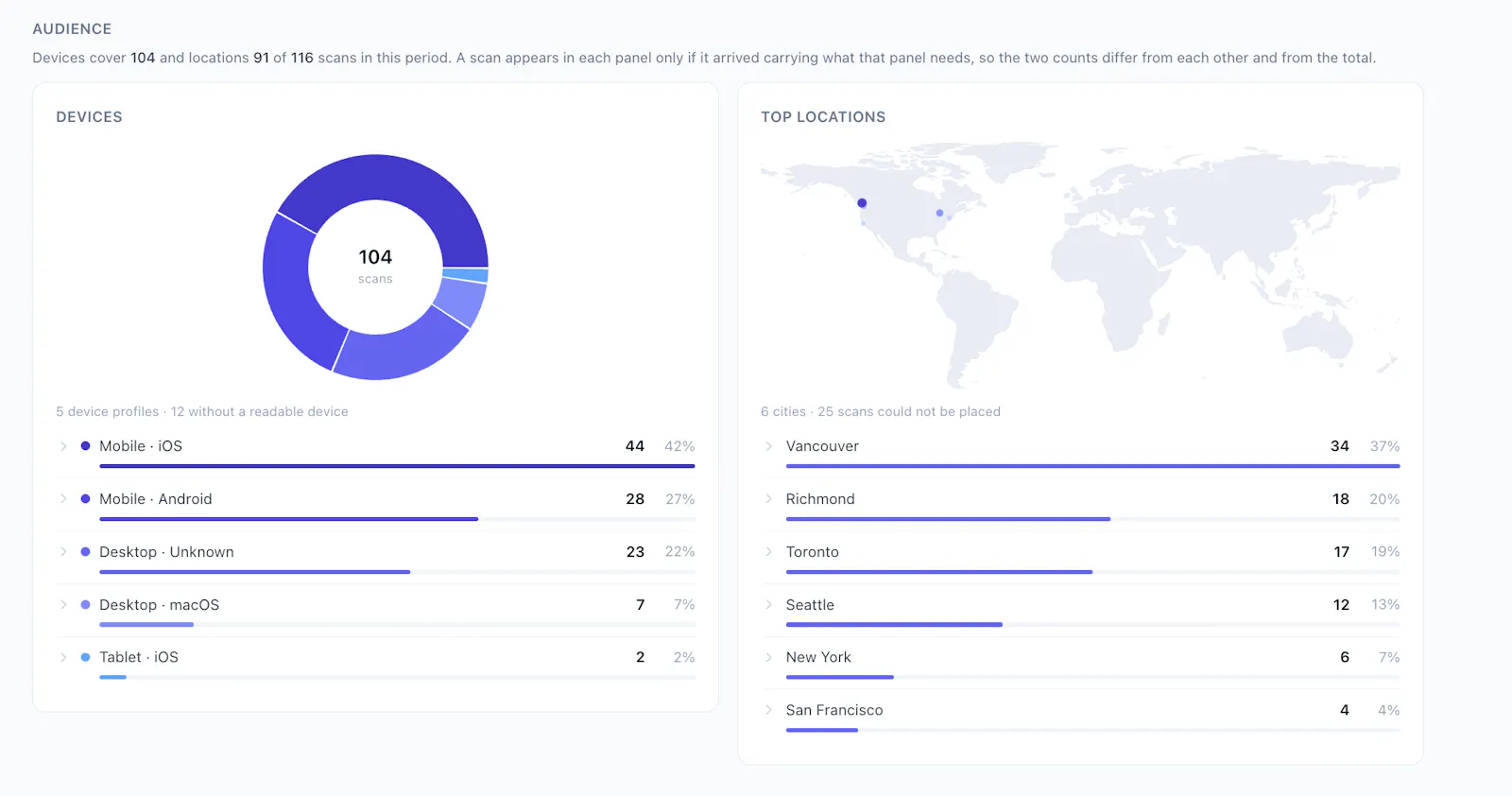1512x796 pixels.
Task: Expand the Richmond location row chevron
Action: pos(768,499)
